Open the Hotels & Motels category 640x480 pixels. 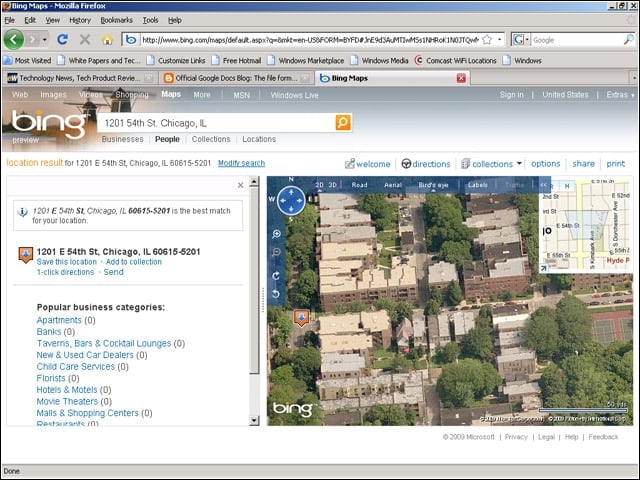click(x=67, y=390)
